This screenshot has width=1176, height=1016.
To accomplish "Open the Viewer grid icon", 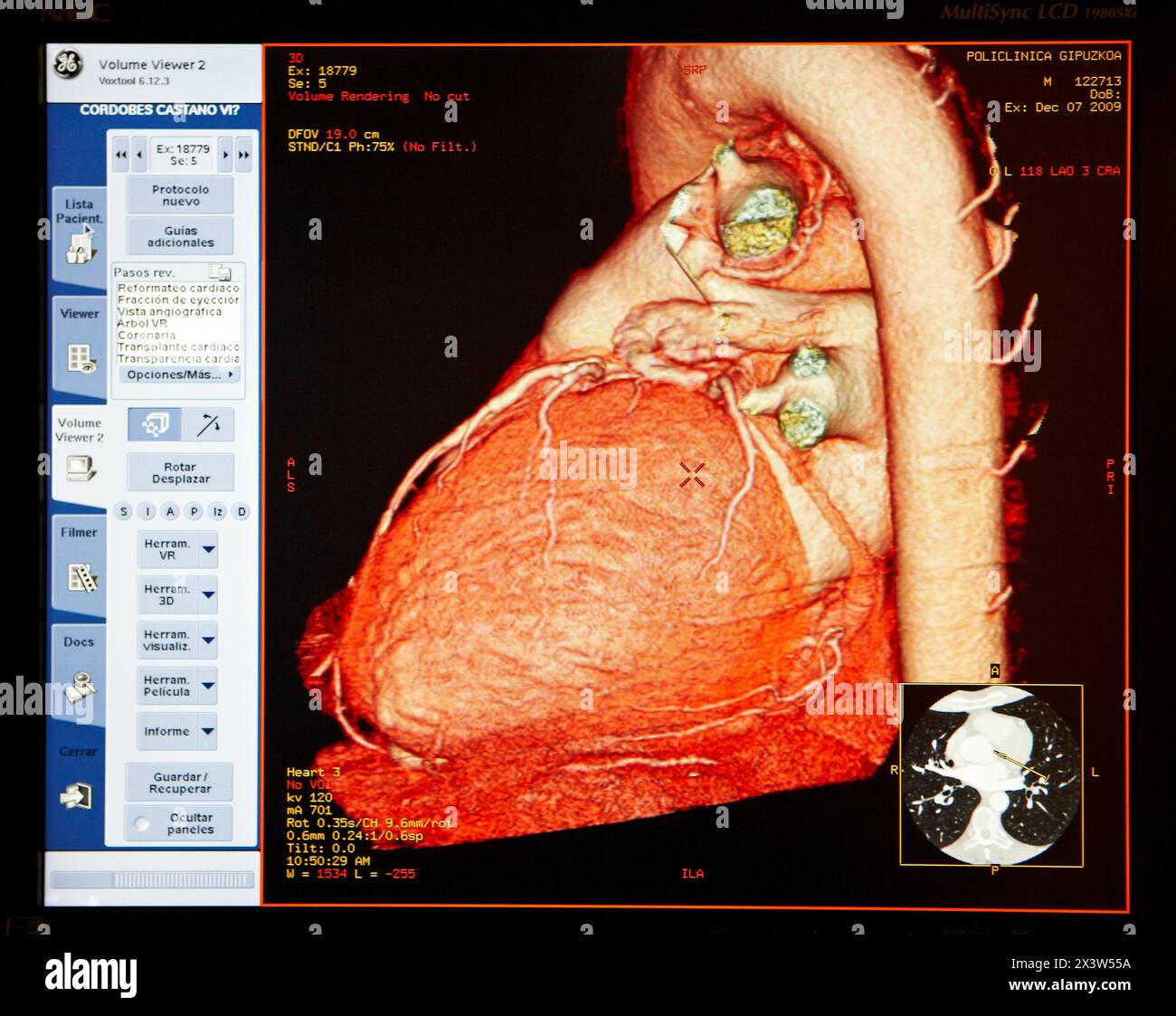I will [x=81, y=357].
